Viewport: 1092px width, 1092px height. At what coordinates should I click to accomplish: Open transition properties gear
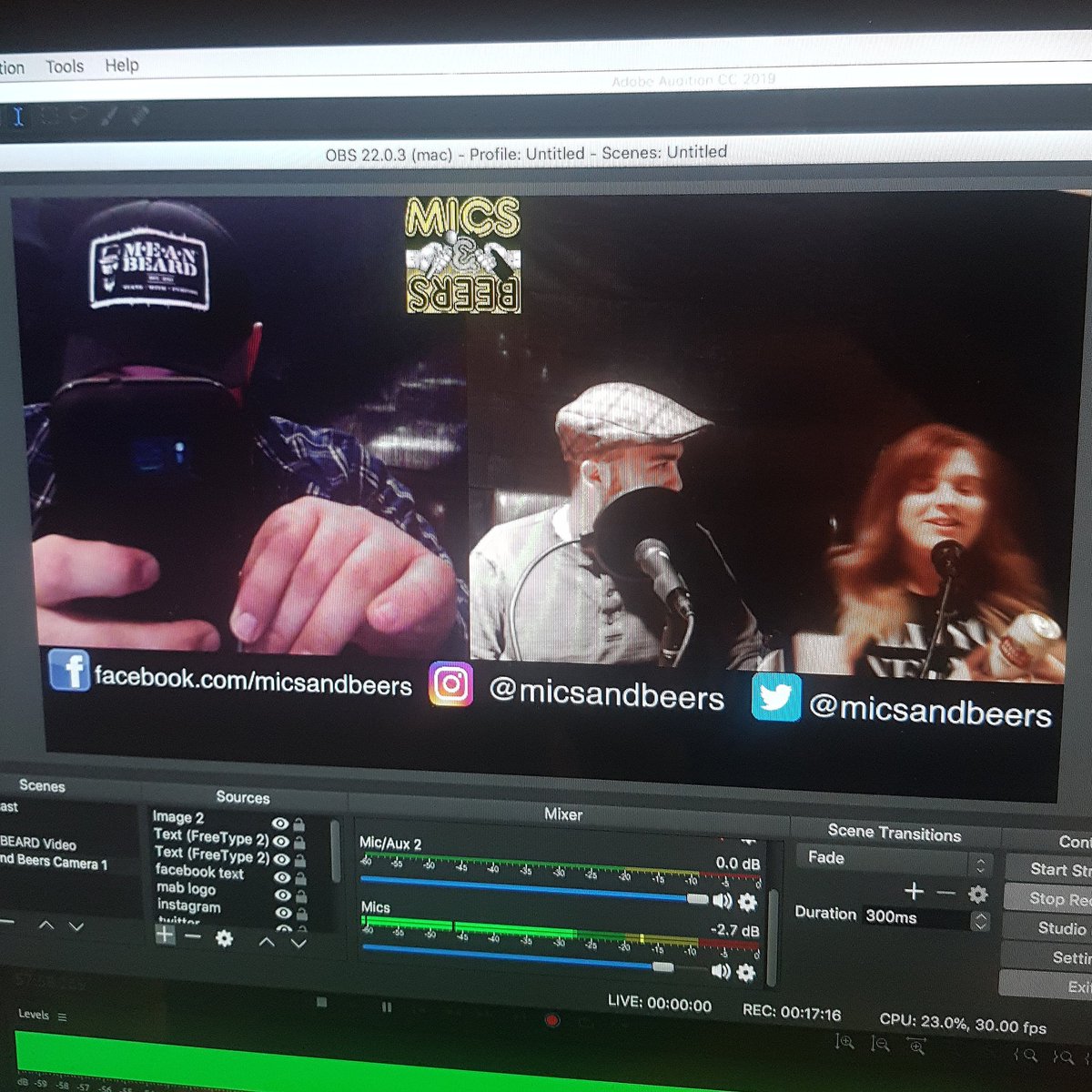coord(977,895)
